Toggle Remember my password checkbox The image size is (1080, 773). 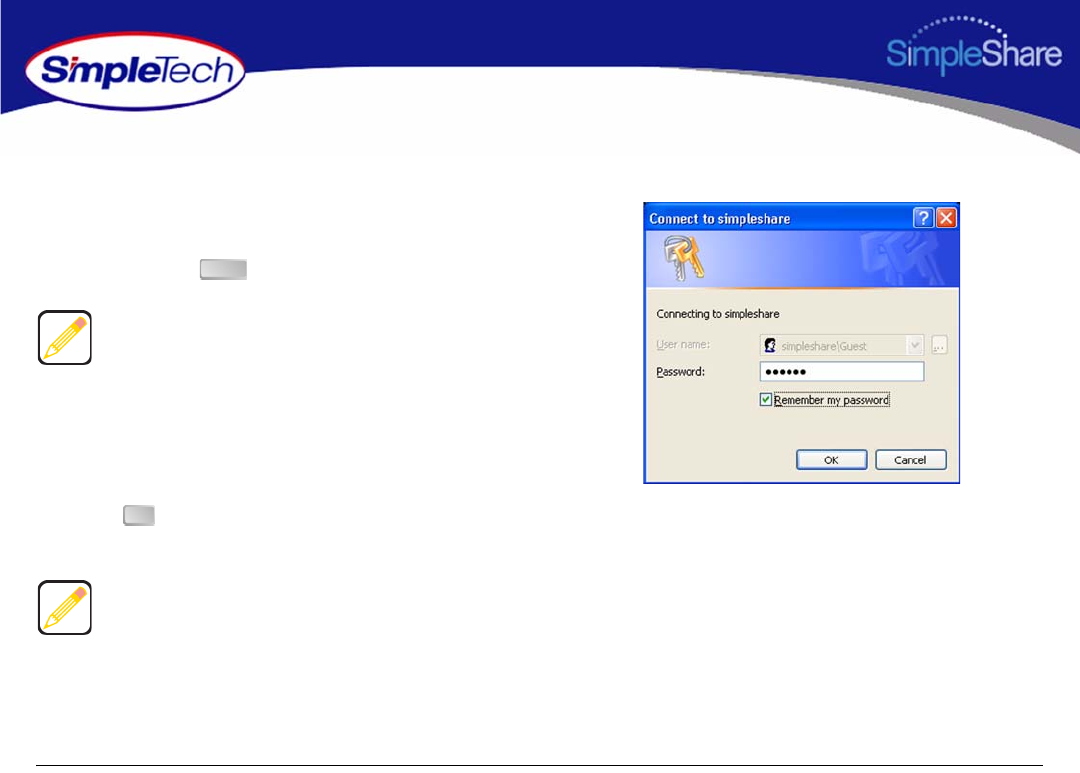click(x=765, y=400)
